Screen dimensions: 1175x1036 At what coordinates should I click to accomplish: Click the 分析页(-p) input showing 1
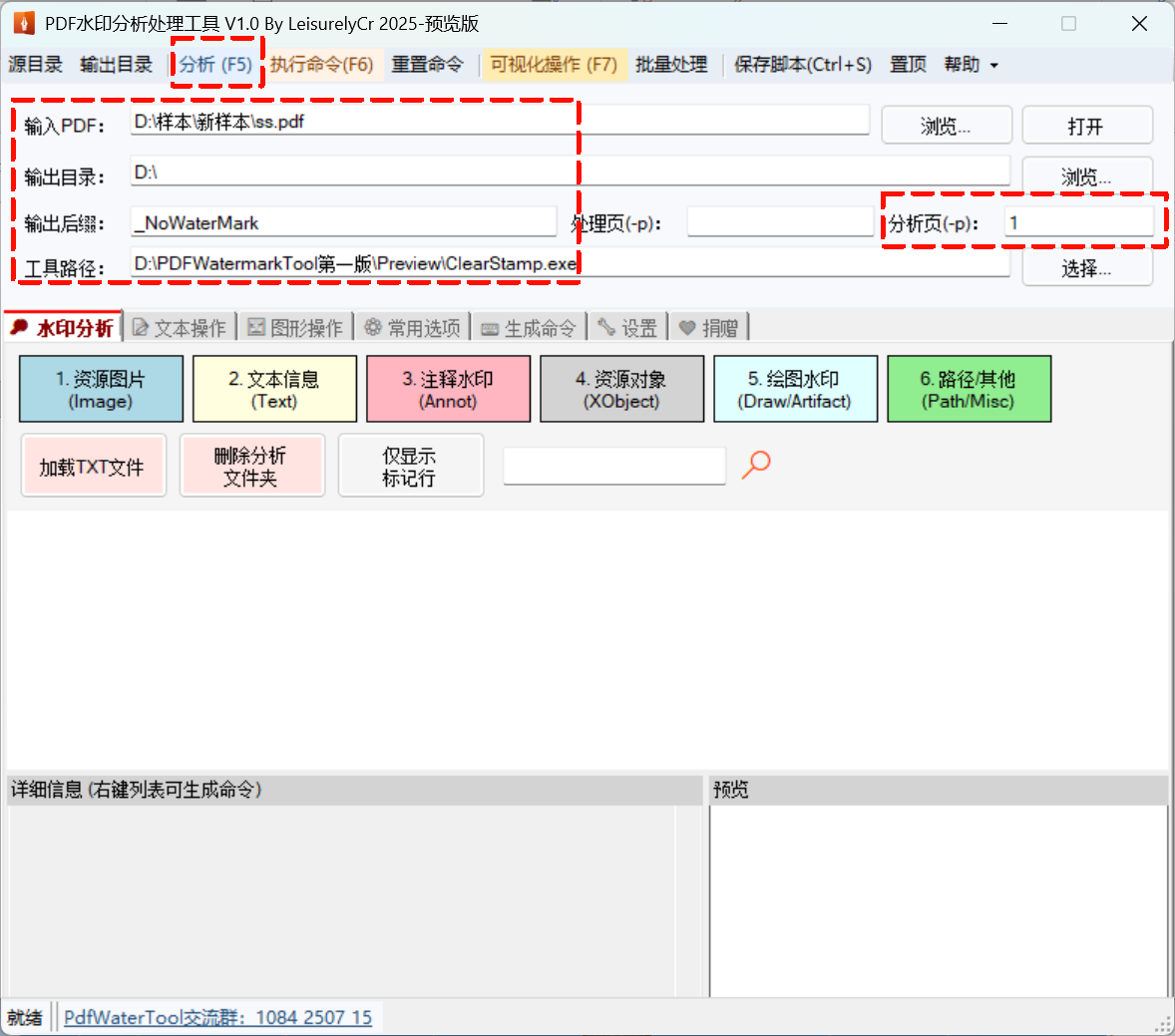click(1078, 221)
